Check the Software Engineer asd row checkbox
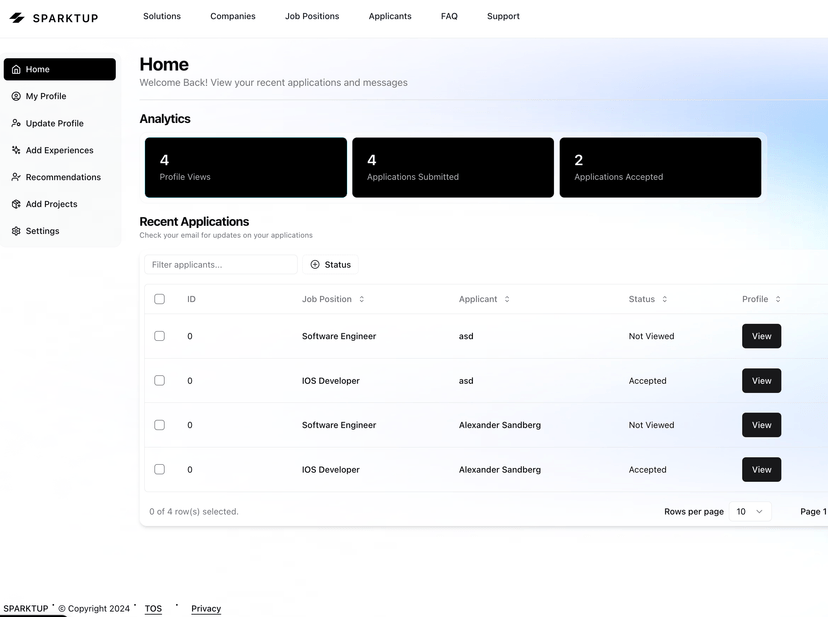 tap(159, 336)
